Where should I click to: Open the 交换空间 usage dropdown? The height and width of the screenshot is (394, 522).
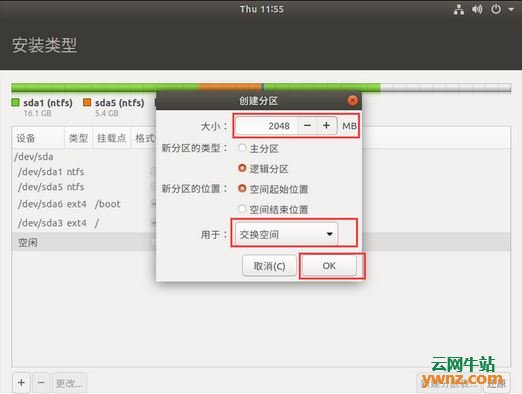point(286,234)
